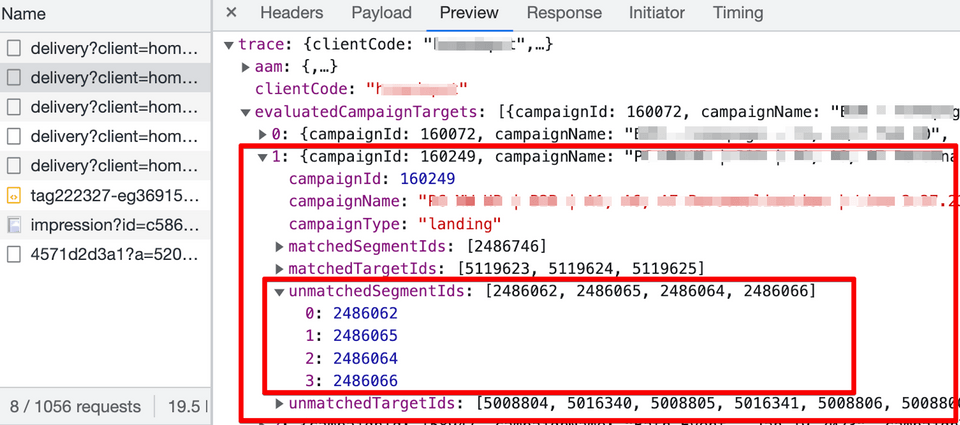This screenshot has height=425, width=960.
Task: Click the image icon of the impression request
Action: (x=13, y=225)
